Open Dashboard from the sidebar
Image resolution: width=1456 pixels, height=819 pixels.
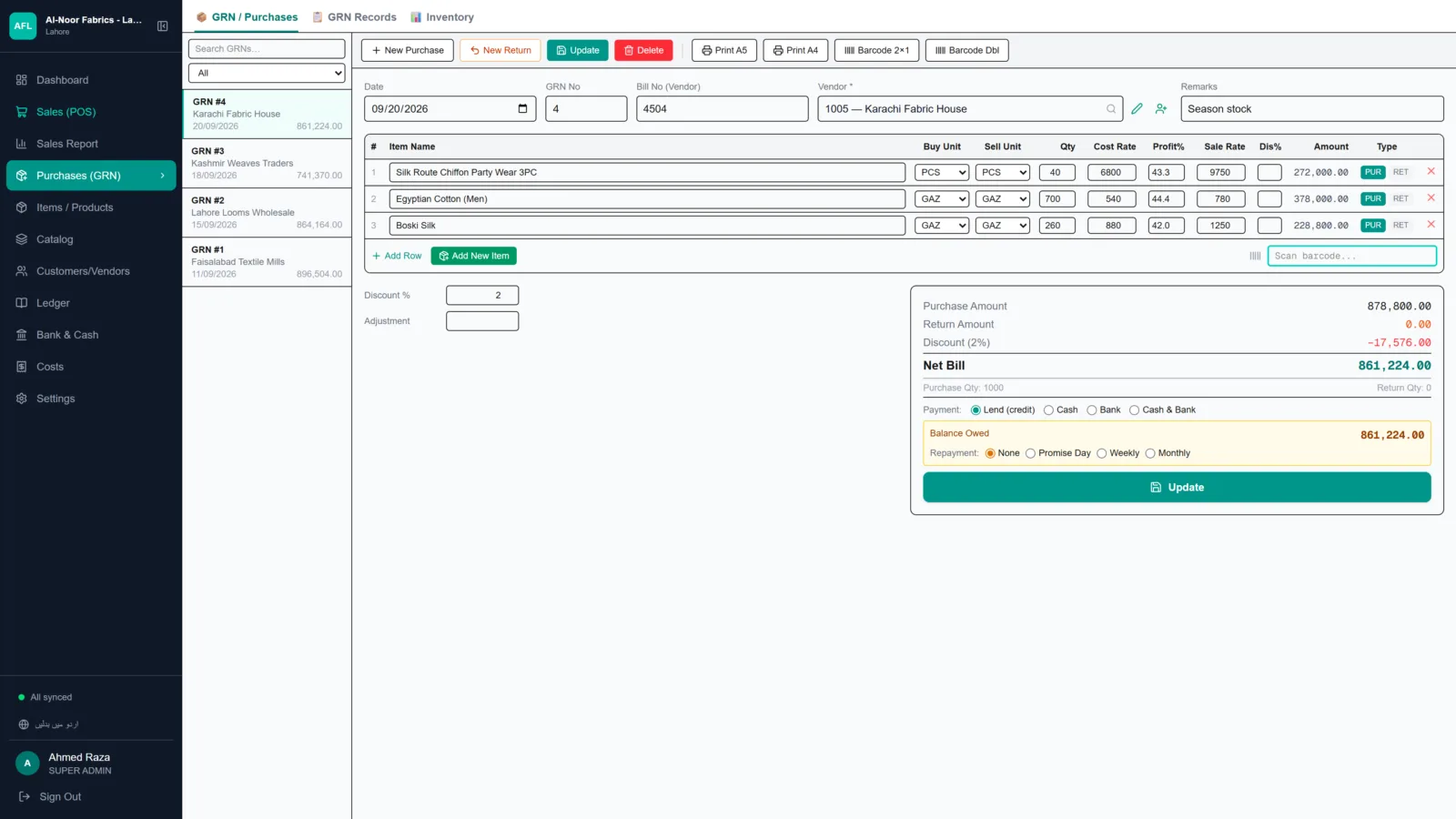pos(91,80)
